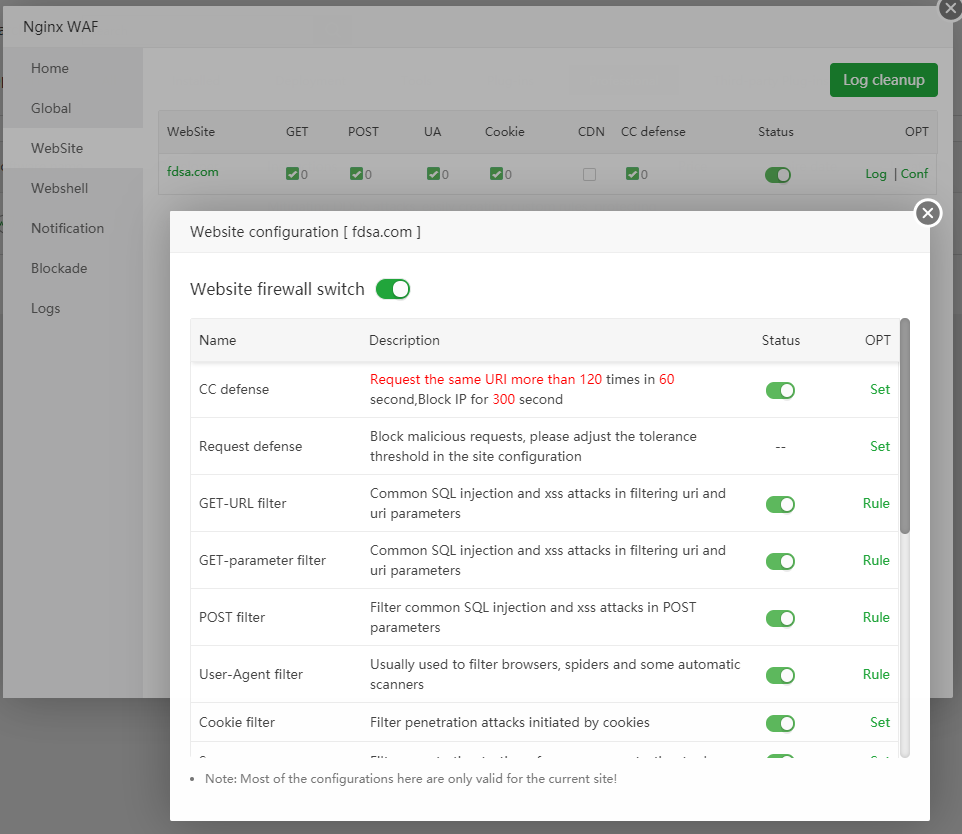Close the Website configuration dialog
962x834 pixels.
[x=928, y=213]
